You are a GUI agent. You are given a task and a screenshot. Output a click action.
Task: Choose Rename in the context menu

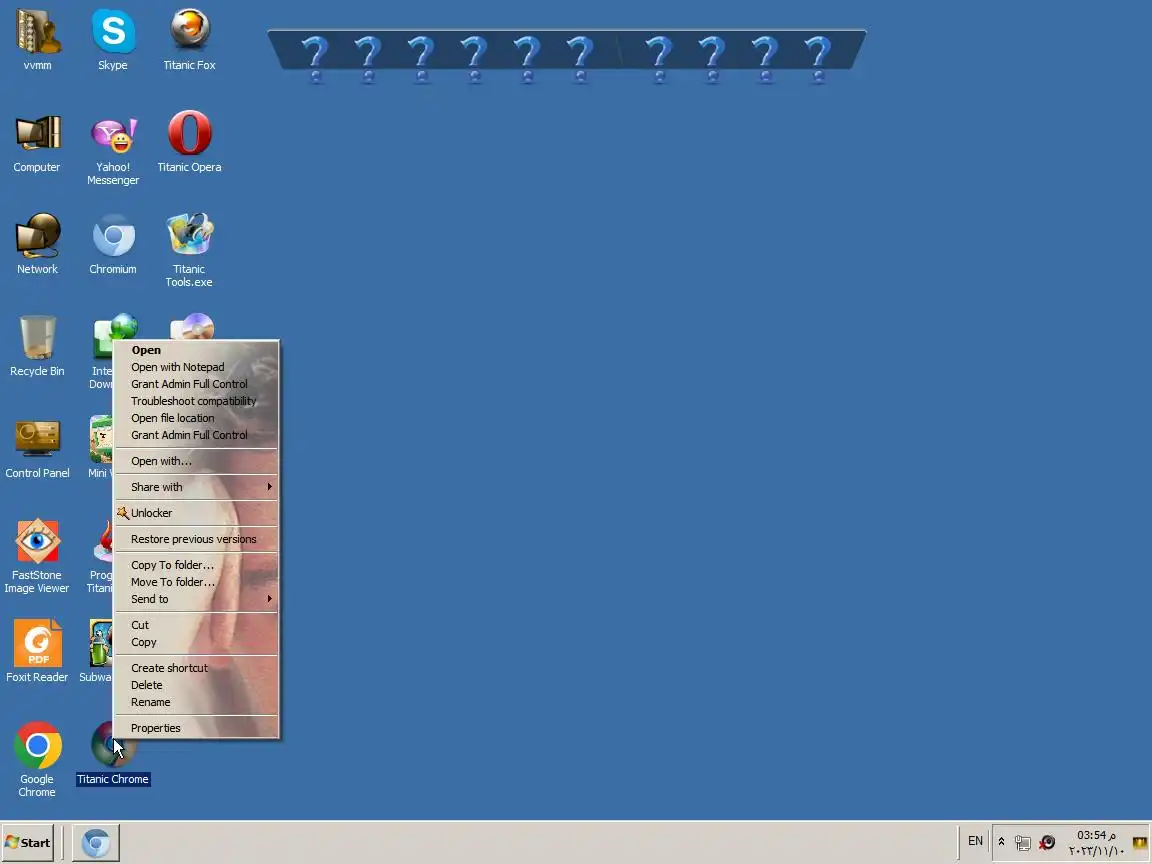coord(197,702)
